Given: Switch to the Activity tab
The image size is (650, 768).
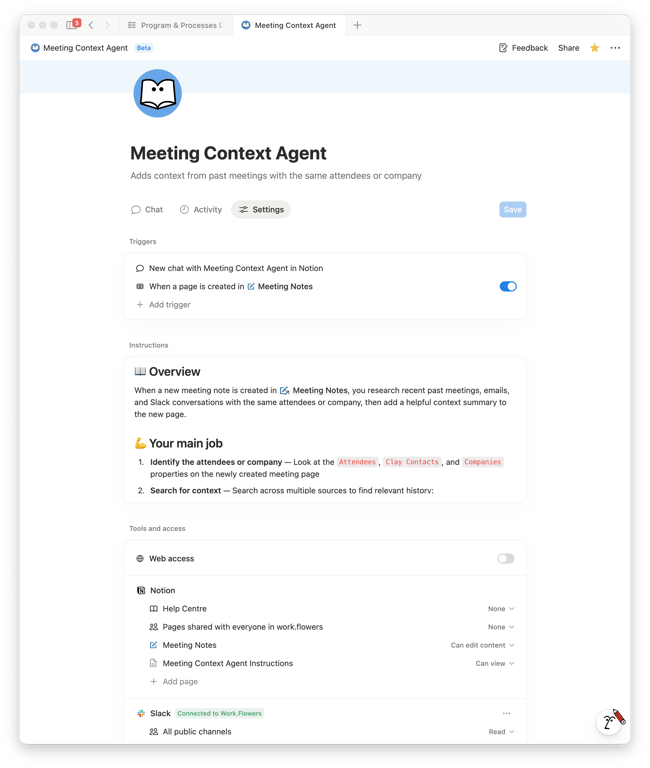Looking at the screenshot, I should pyautogui.click(x=201, y=209).
